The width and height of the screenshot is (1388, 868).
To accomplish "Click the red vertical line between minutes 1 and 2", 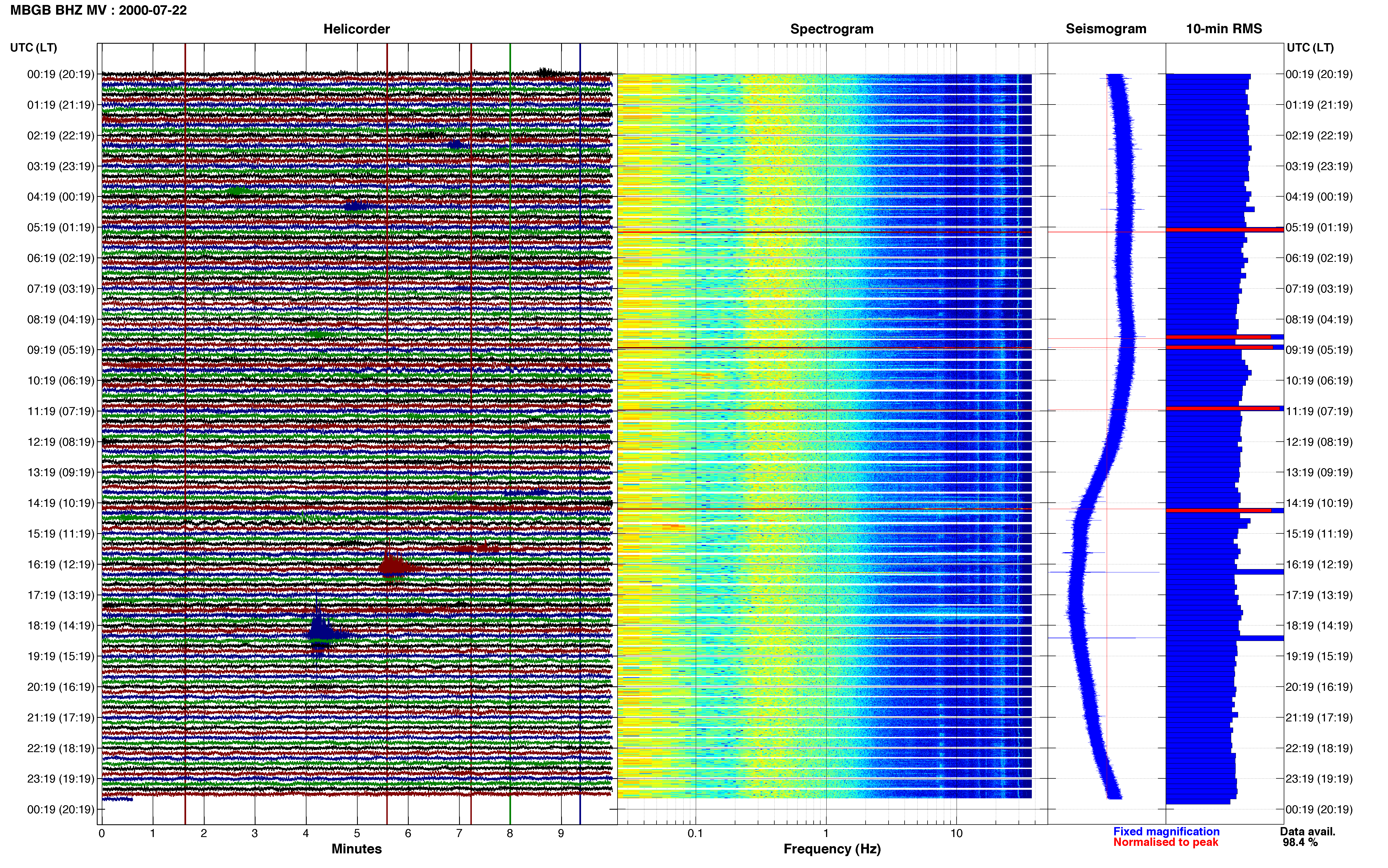I will (185, 434).
